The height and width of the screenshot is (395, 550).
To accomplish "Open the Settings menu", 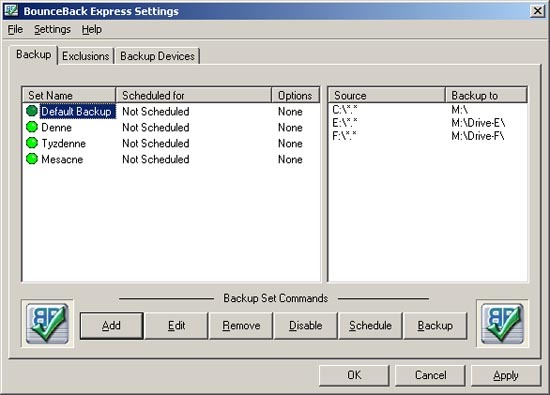I will [x=52, y=29].
